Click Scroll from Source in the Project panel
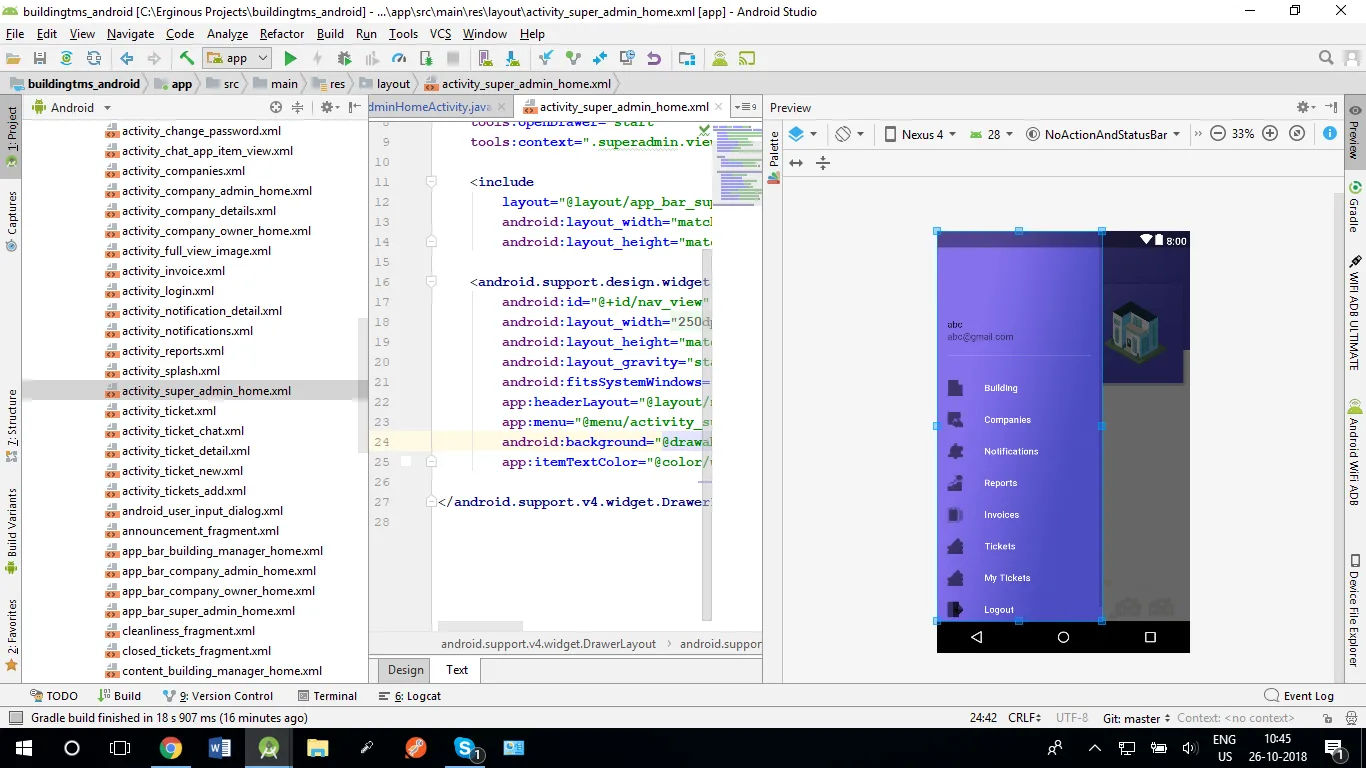The image size is (1366, 768). tap(276, 108)
